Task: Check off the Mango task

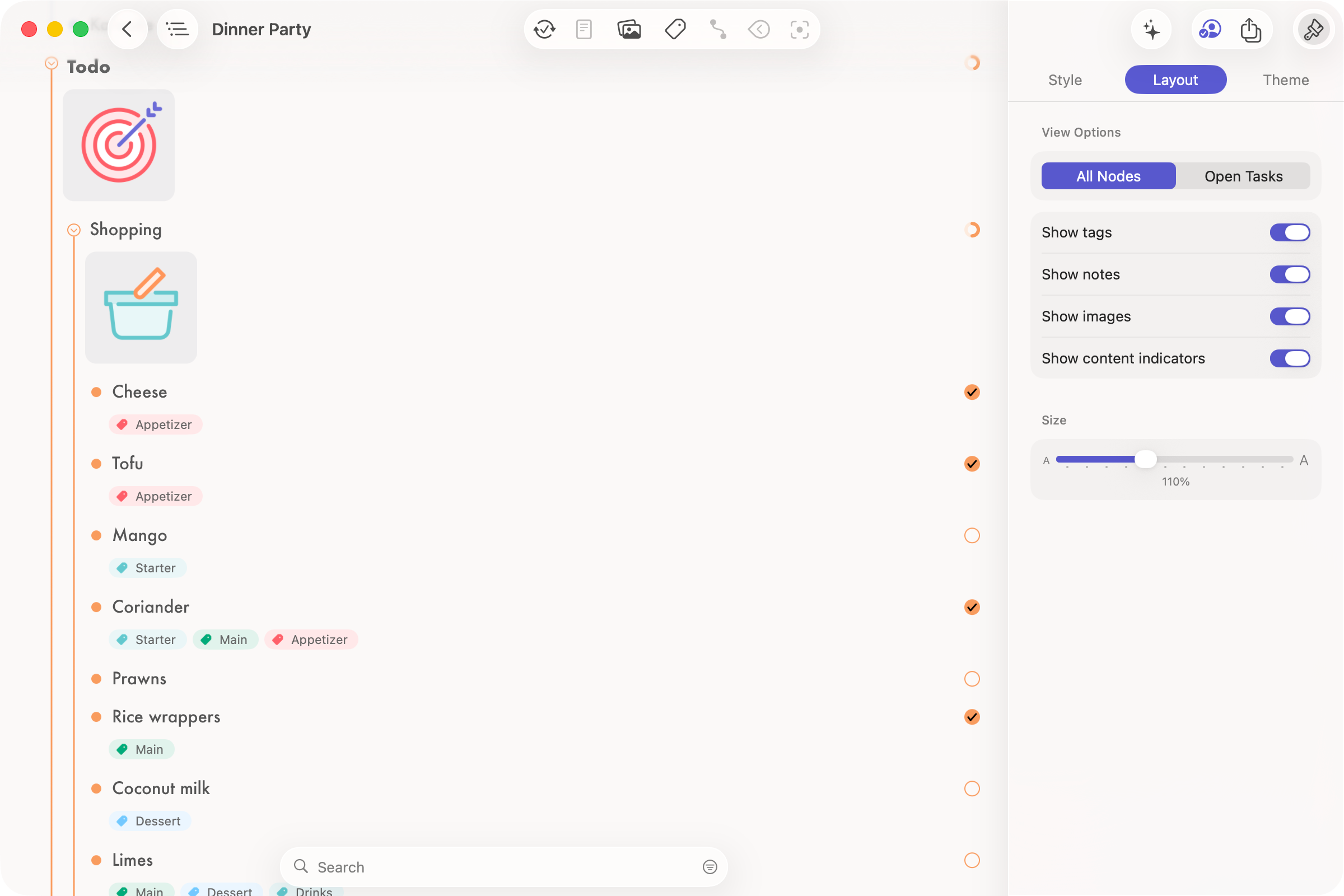Action: 972,535
